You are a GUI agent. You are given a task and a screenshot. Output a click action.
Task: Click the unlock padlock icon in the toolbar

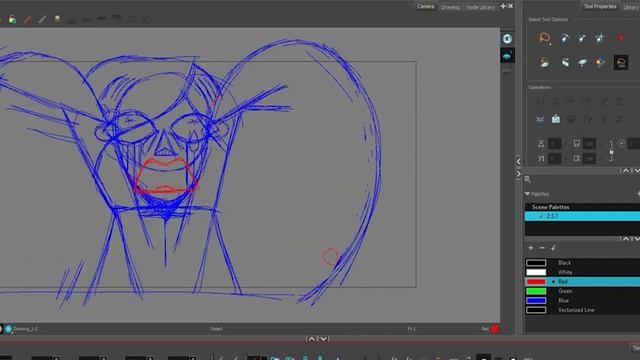coord(12,19)
